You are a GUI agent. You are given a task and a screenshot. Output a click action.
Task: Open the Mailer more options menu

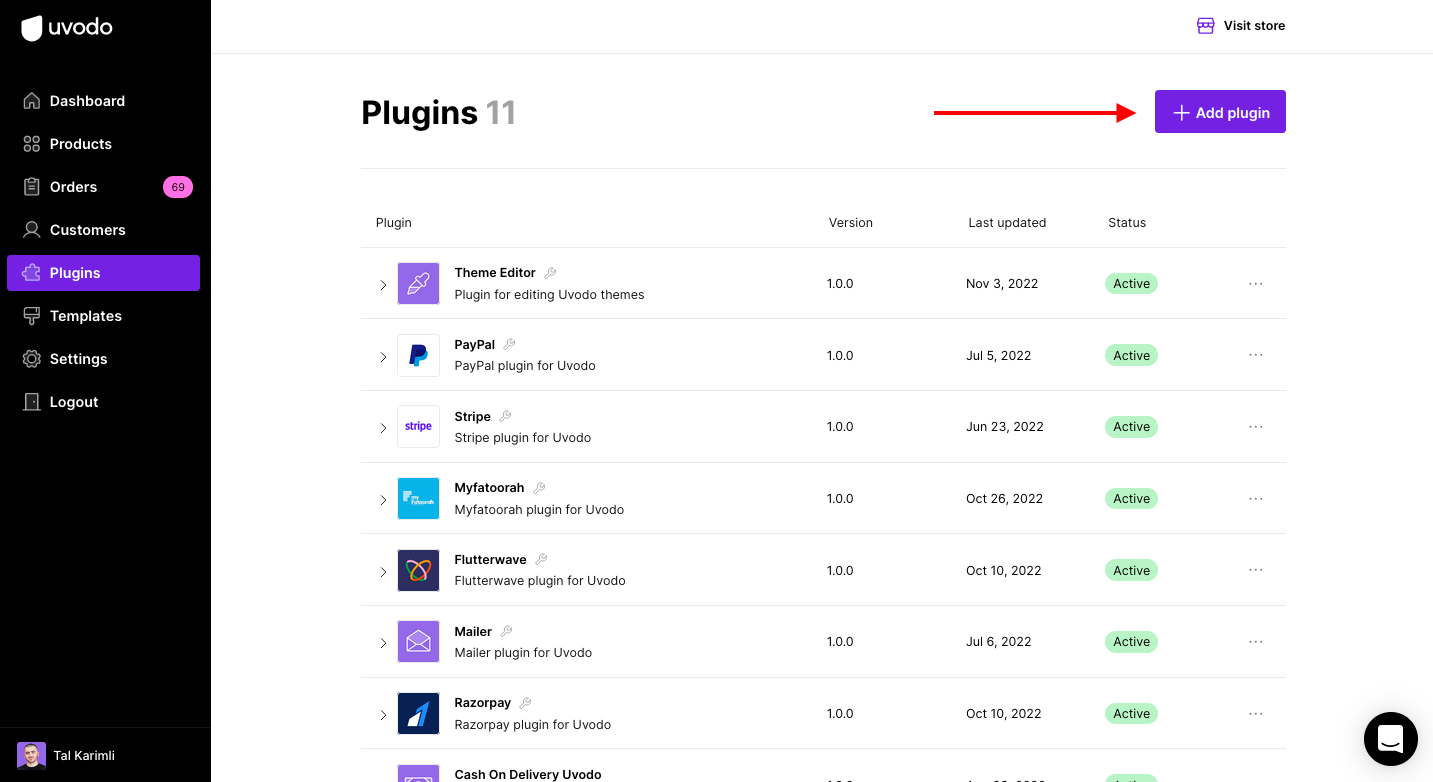(x=1256, y=641)
